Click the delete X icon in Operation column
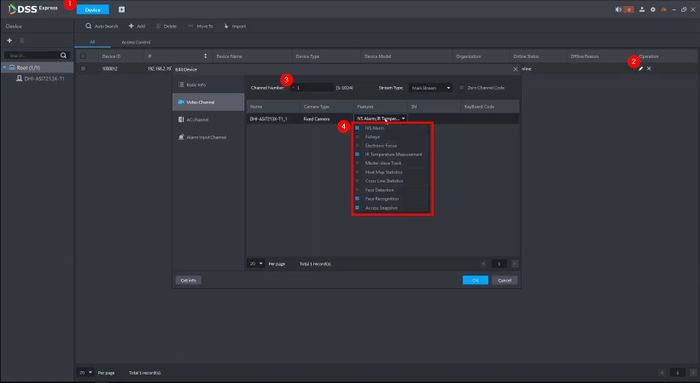700x383 pixels. [x=649, y=69]
